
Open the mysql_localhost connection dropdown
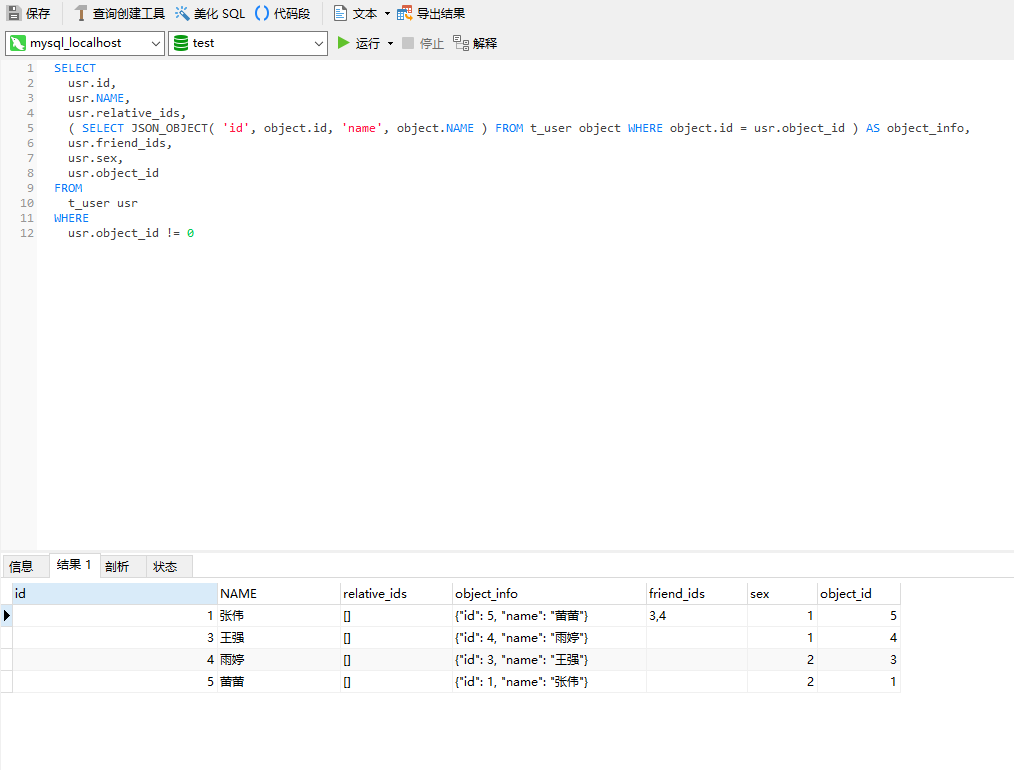pyautogui.click(x=85, y=43)
